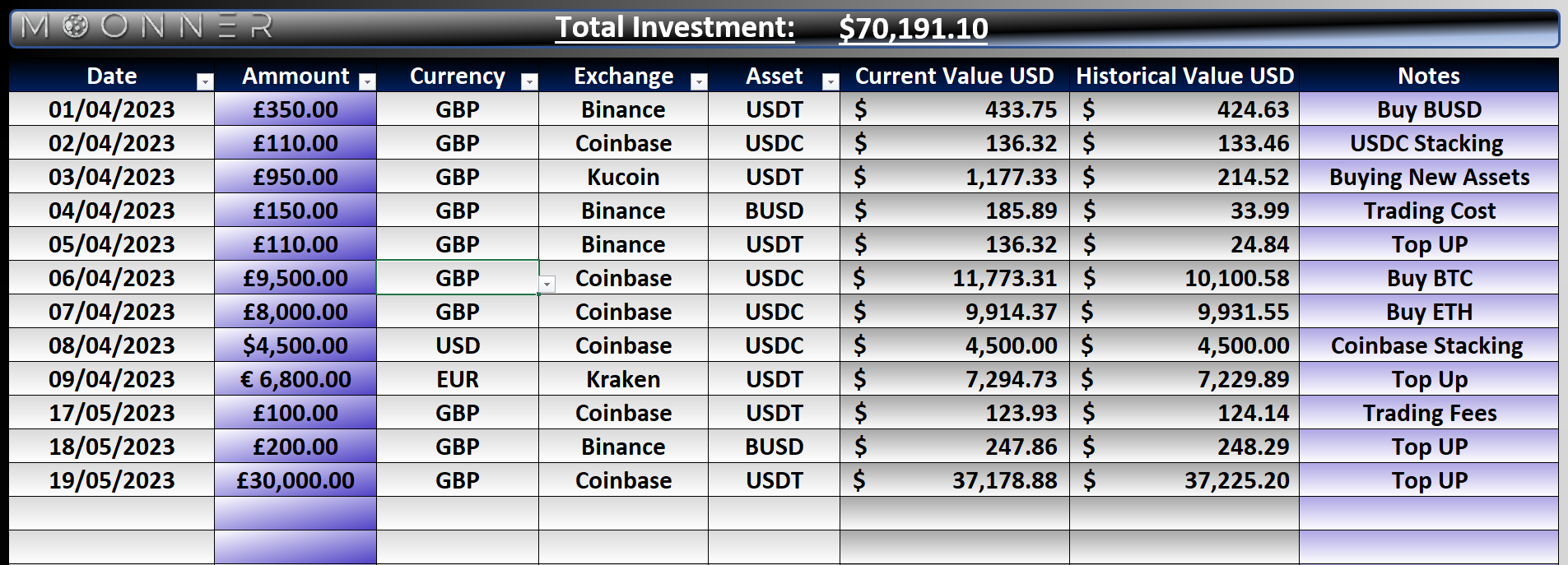Image resolution: width=1568 pixels, height=565 pixels.
Task: Select the Kucoin exchange cell
Action: point(623,177)
